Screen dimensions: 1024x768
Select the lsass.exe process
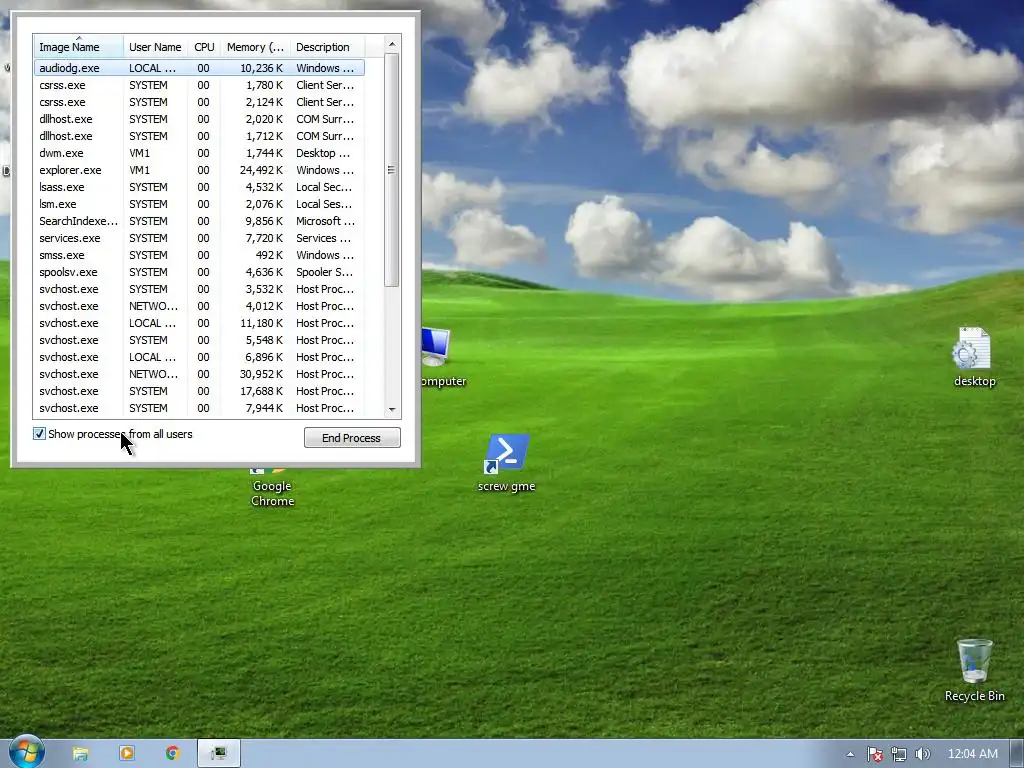(x=199, y=187)
